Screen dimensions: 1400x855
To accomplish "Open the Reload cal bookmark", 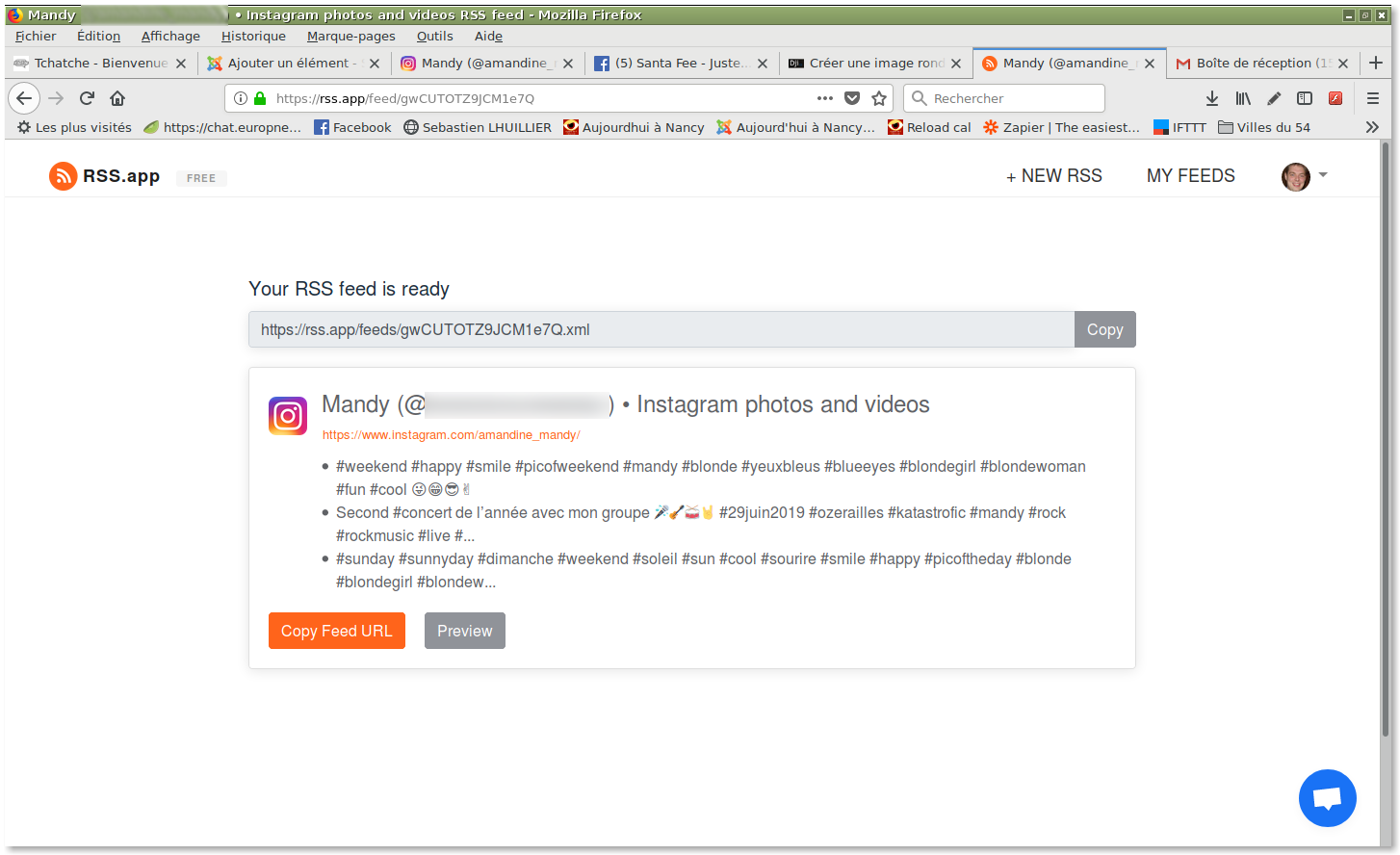I will pos(929,127).
